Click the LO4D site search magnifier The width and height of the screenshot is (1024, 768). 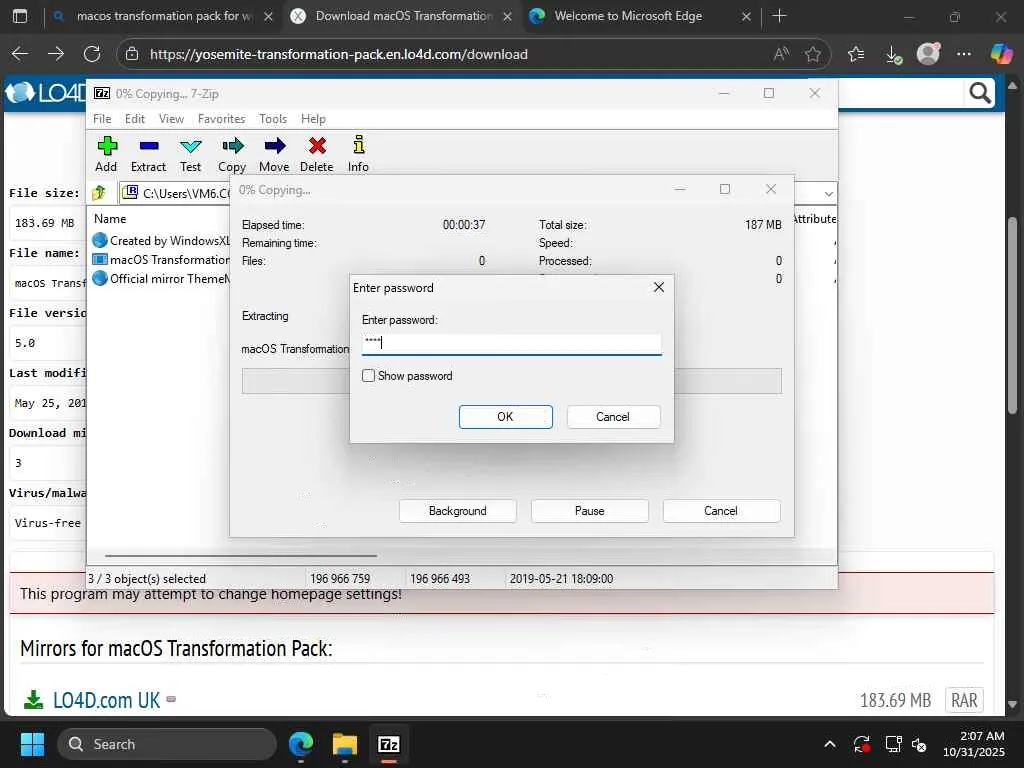pos(980,94)
